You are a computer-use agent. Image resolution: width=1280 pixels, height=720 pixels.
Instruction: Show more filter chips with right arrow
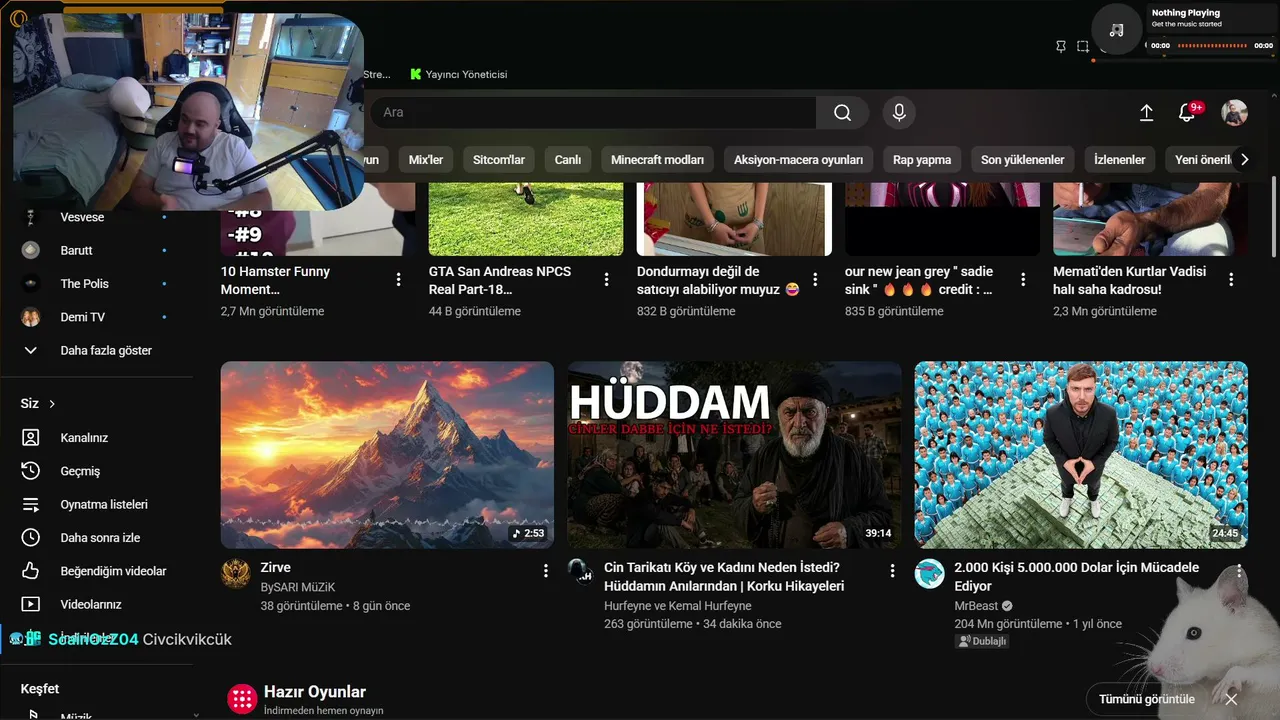pos(1244,160)
